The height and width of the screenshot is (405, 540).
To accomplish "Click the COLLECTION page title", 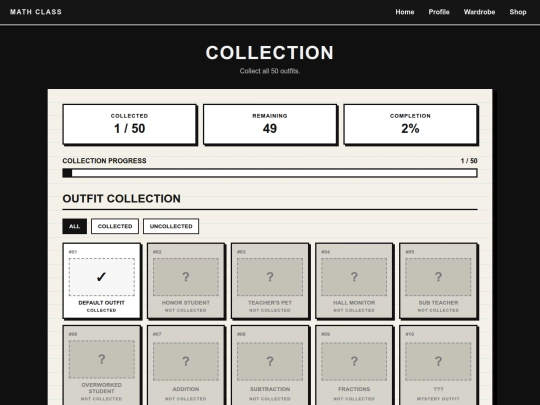I will (x=270, y=53).
